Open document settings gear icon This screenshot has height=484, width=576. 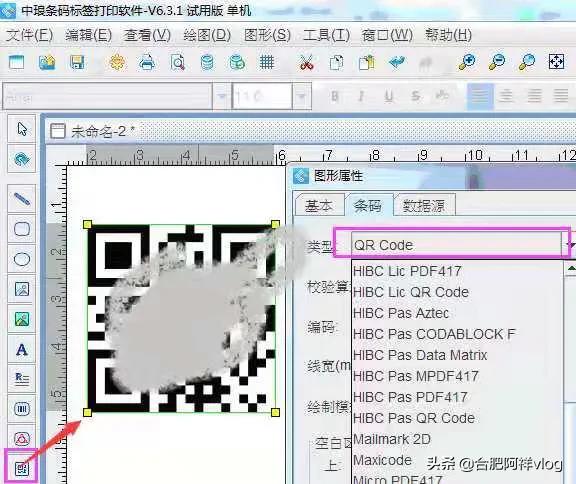(x=117, y=62)
